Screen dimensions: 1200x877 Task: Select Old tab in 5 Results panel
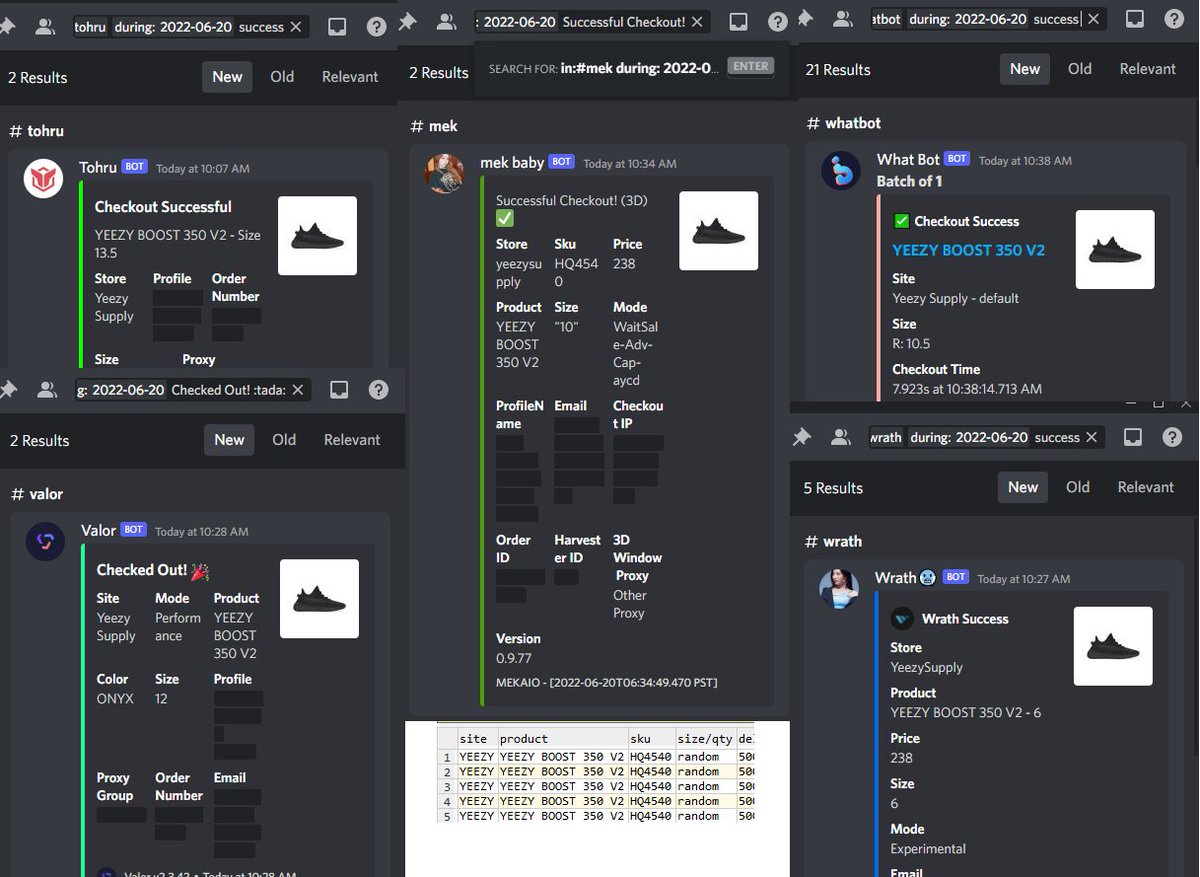1078,487
